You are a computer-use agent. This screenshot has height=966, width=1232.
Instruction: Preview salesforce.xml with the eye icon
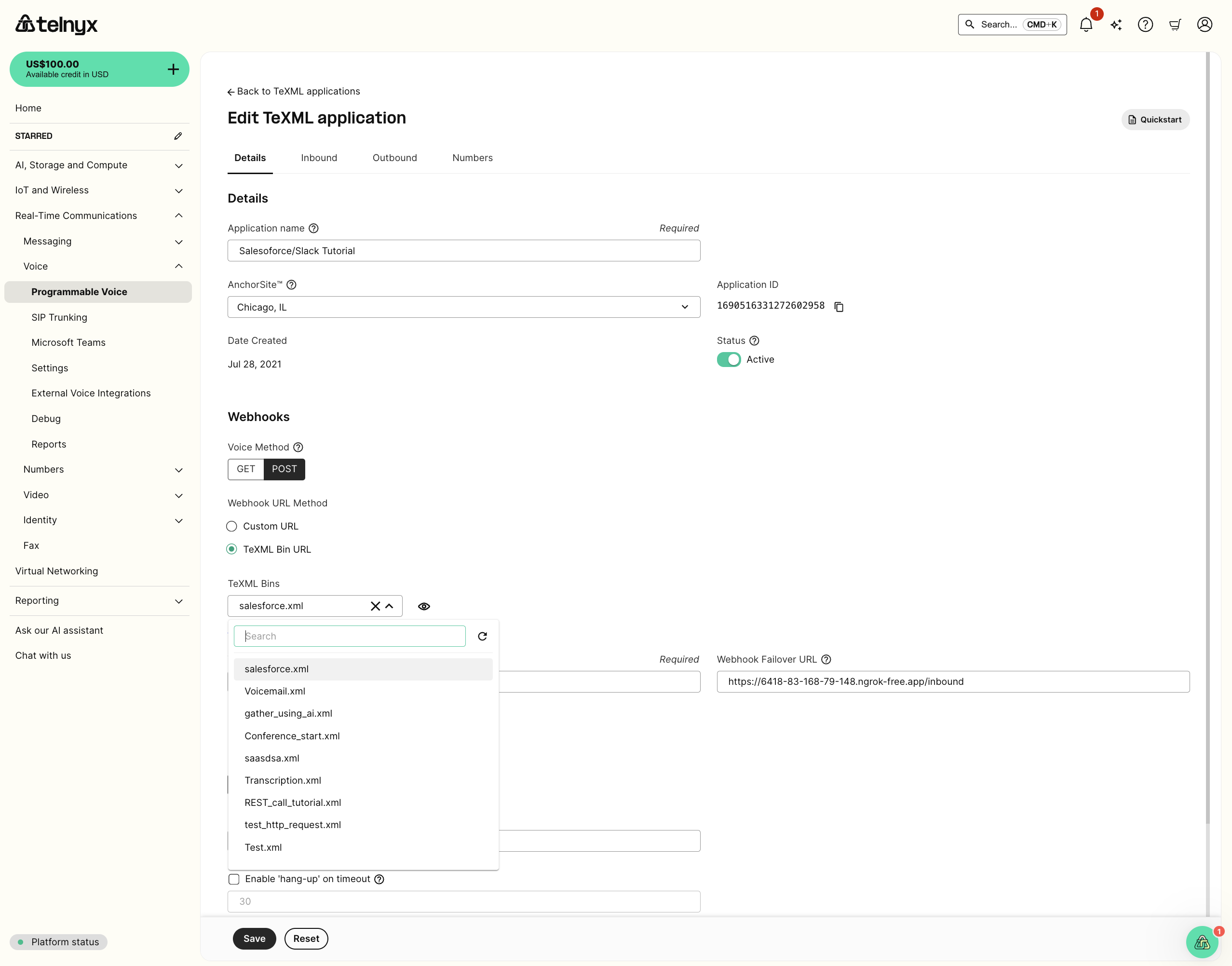pyautogui.click(x=424, y=606)
